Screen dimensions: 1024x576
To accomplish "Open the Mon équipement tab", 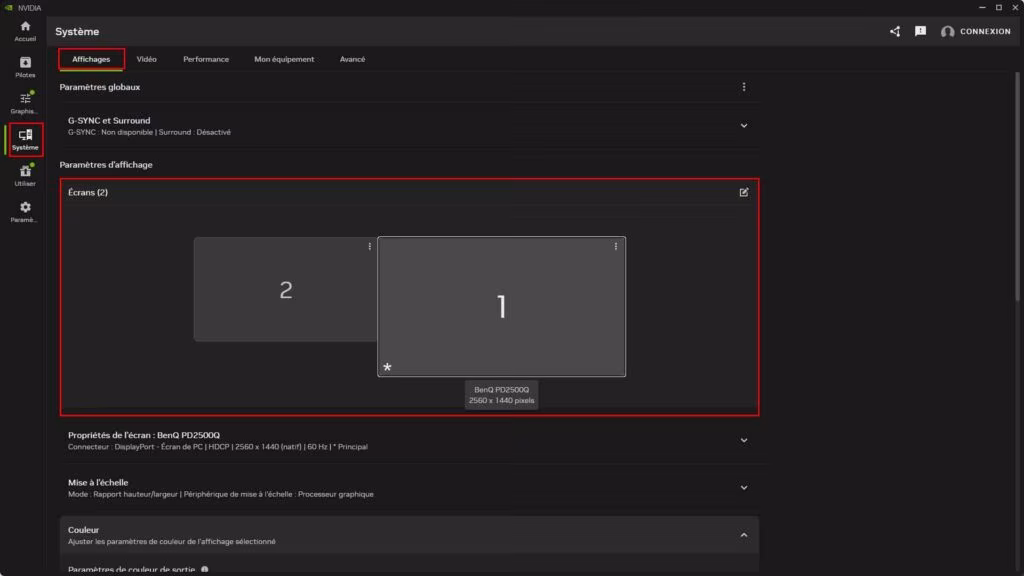I will pos(284,59).
